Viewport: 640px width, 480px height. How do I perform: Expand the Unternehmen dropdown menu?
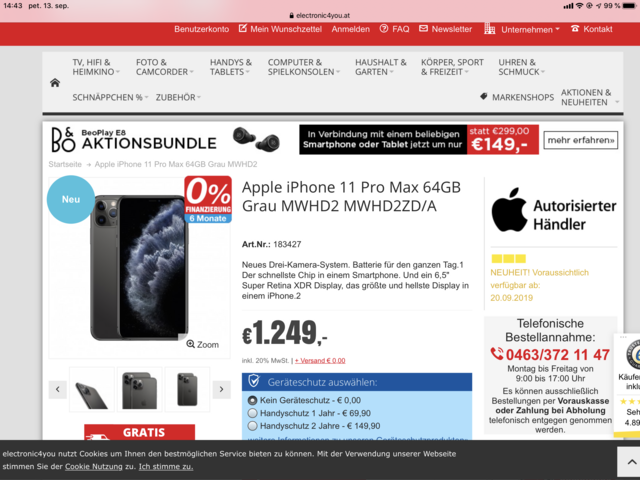[x=522, y=29]
